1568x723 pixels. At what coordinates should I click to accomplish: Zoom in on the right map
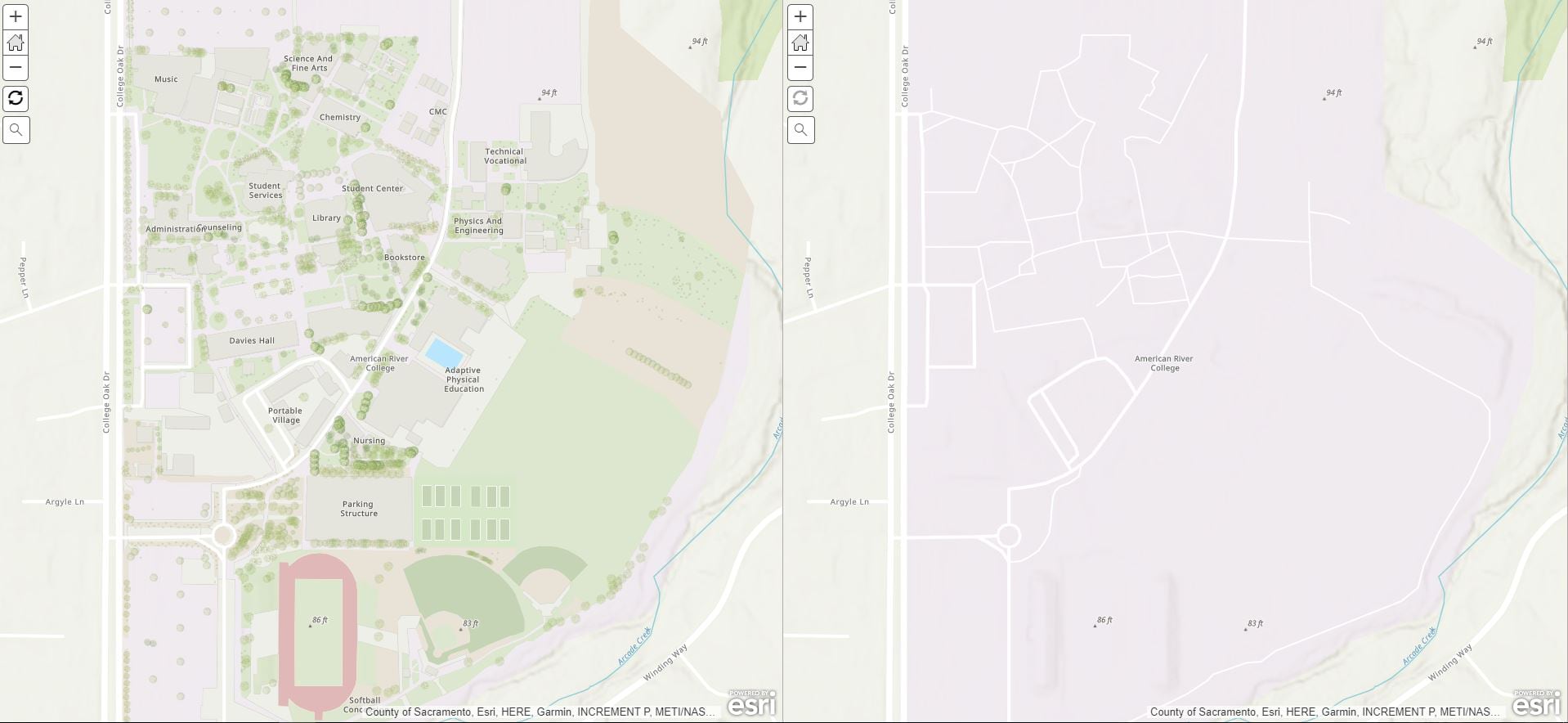coord(800,16)
